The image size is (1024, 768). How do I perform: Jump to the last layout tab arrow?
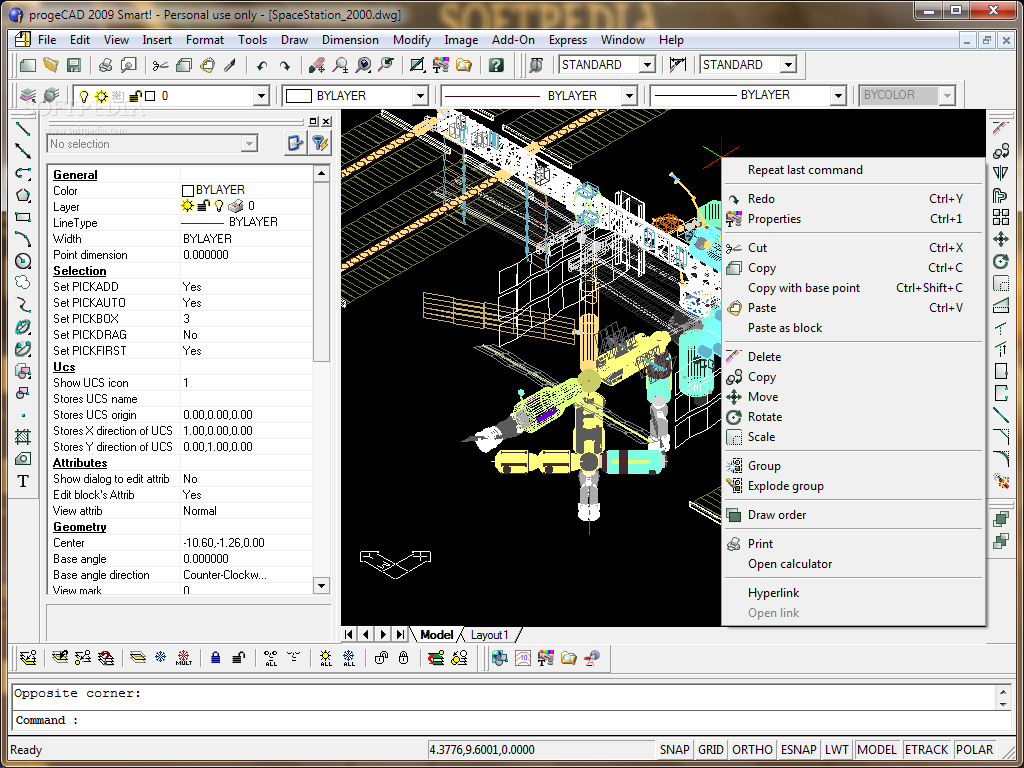(x=400, y=634)
